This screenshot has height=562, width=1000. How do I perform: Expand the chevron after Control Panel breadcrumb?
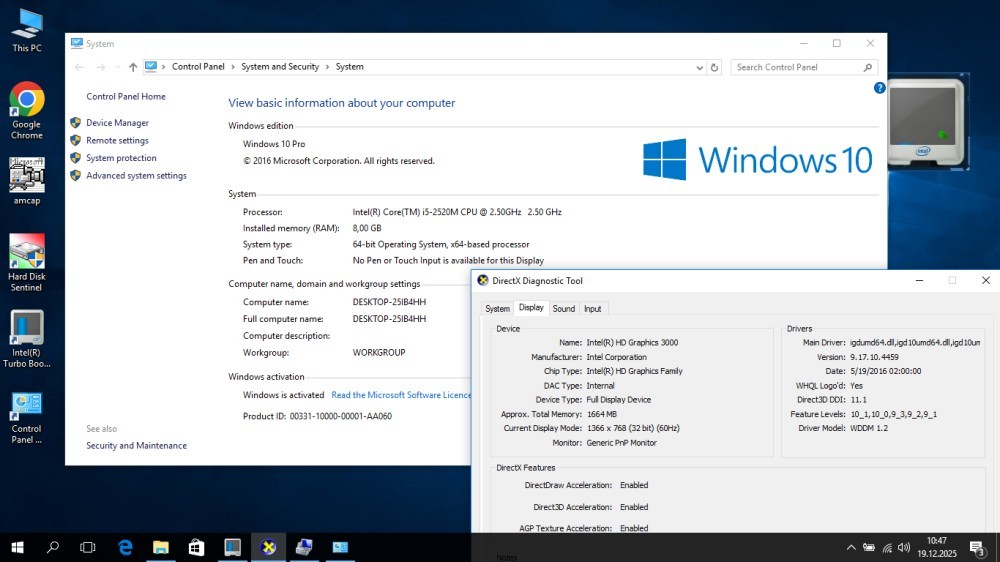pyautogui.click(x=233, y=67)
